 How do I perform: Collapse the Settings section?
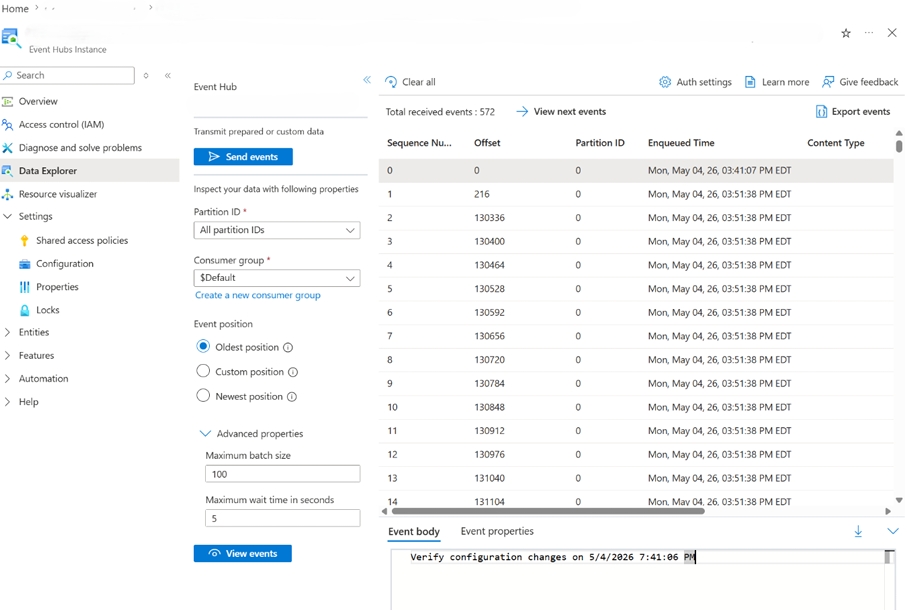click(x=8, y=216)
